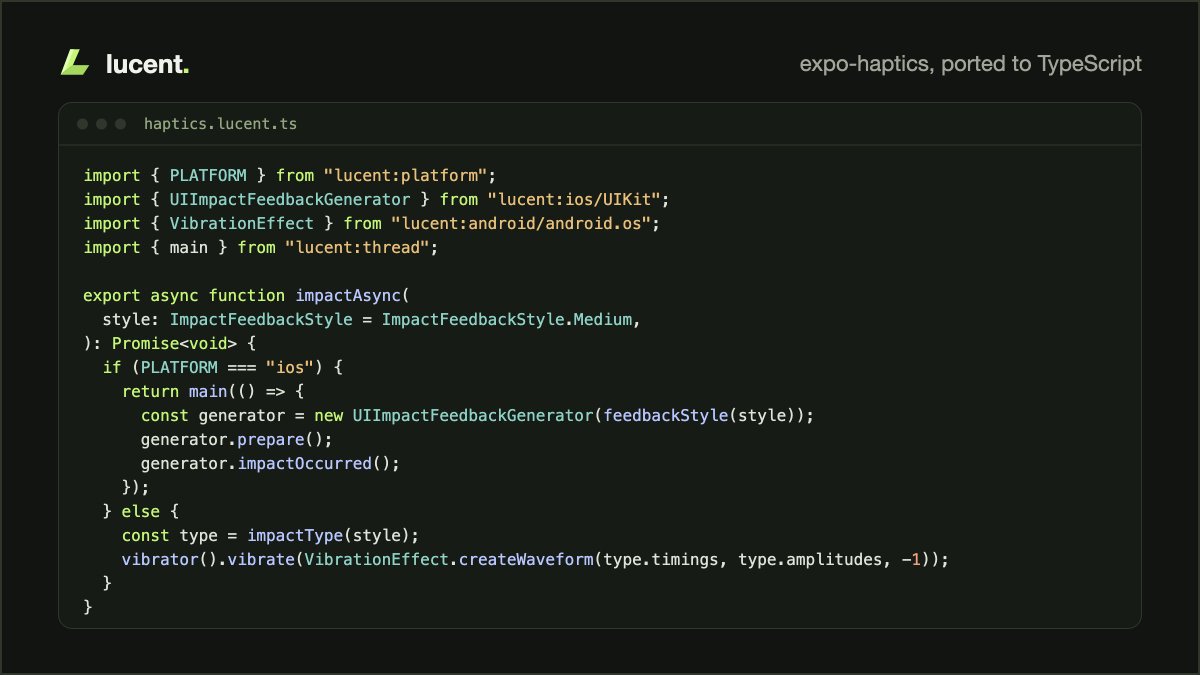Click the "return main(() => {" line

[x=212, y=391]
